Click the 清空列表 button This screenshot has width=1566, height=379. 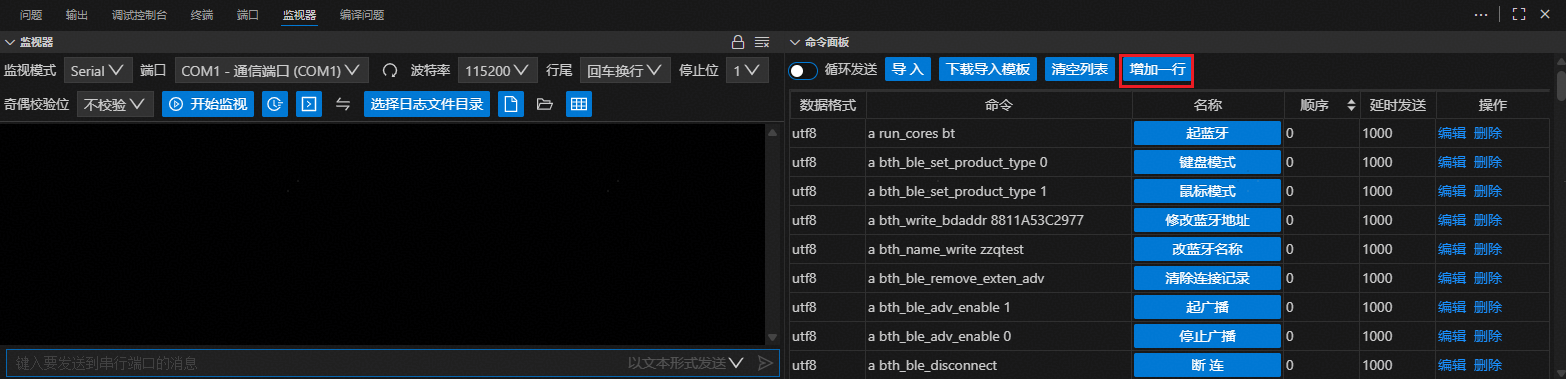[x=1079, y=70]
